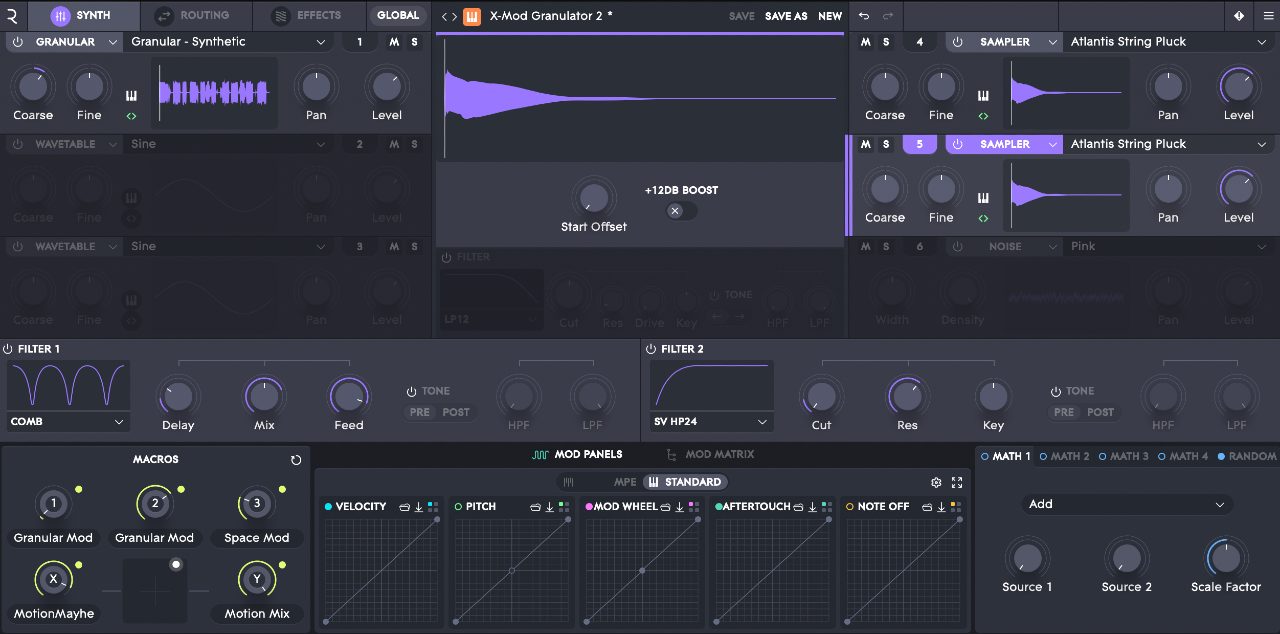Click the keyboard icon in Granular oscillator
1280x634 pixels.
coord(131,96)
